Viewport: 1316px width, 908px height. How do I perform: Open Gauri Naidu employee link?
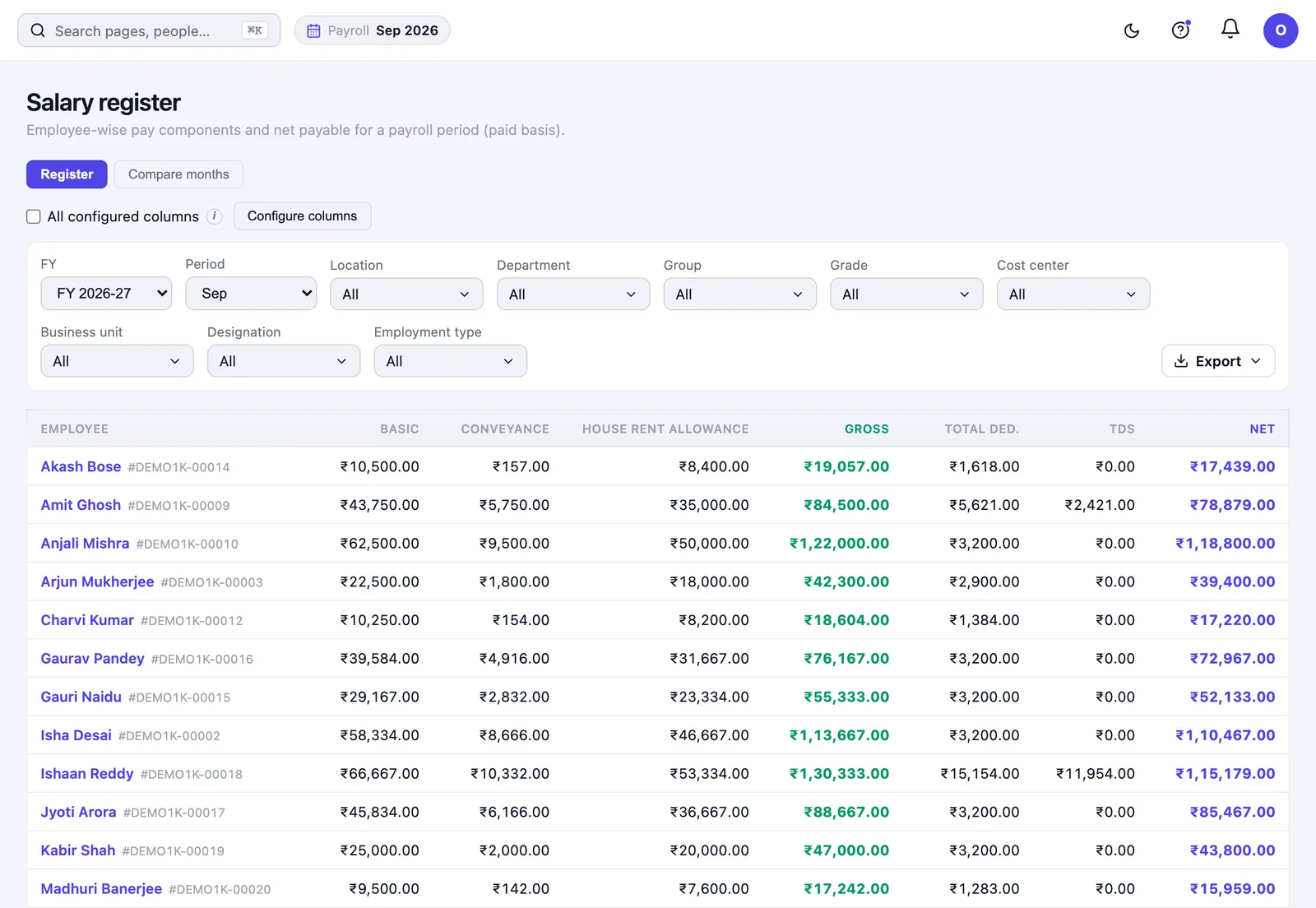click(81, 697)
